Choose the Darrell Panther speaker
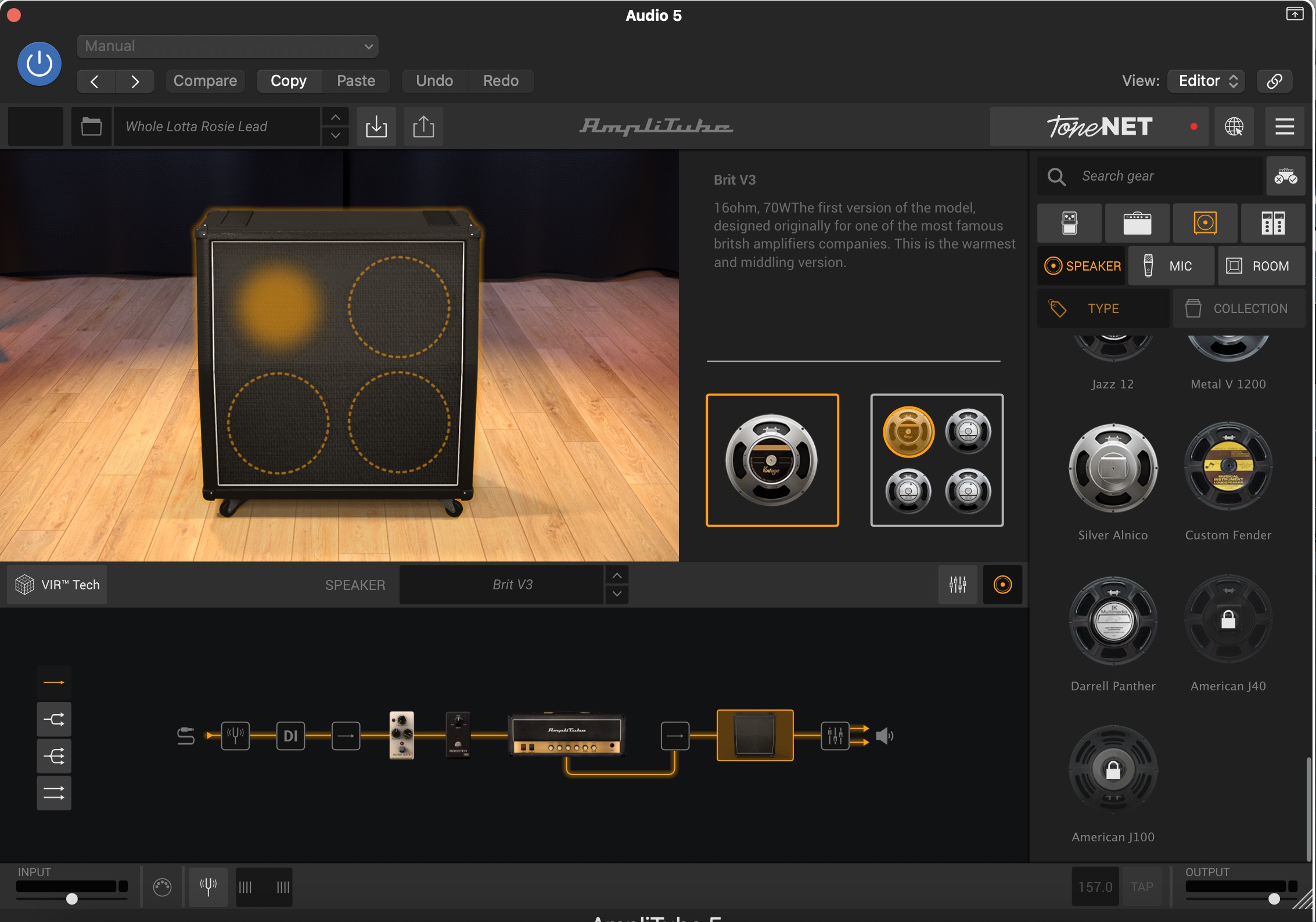 1113,620
